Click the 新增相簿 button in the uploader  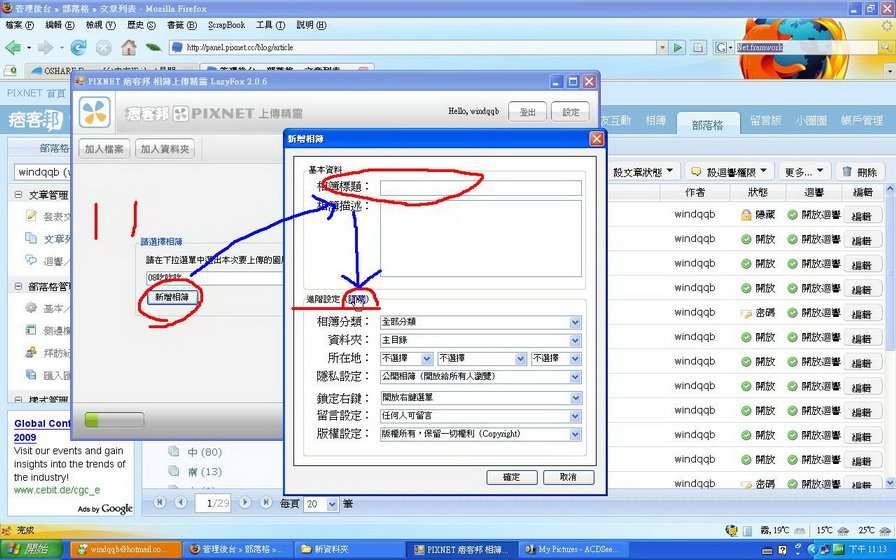point(171,297)
